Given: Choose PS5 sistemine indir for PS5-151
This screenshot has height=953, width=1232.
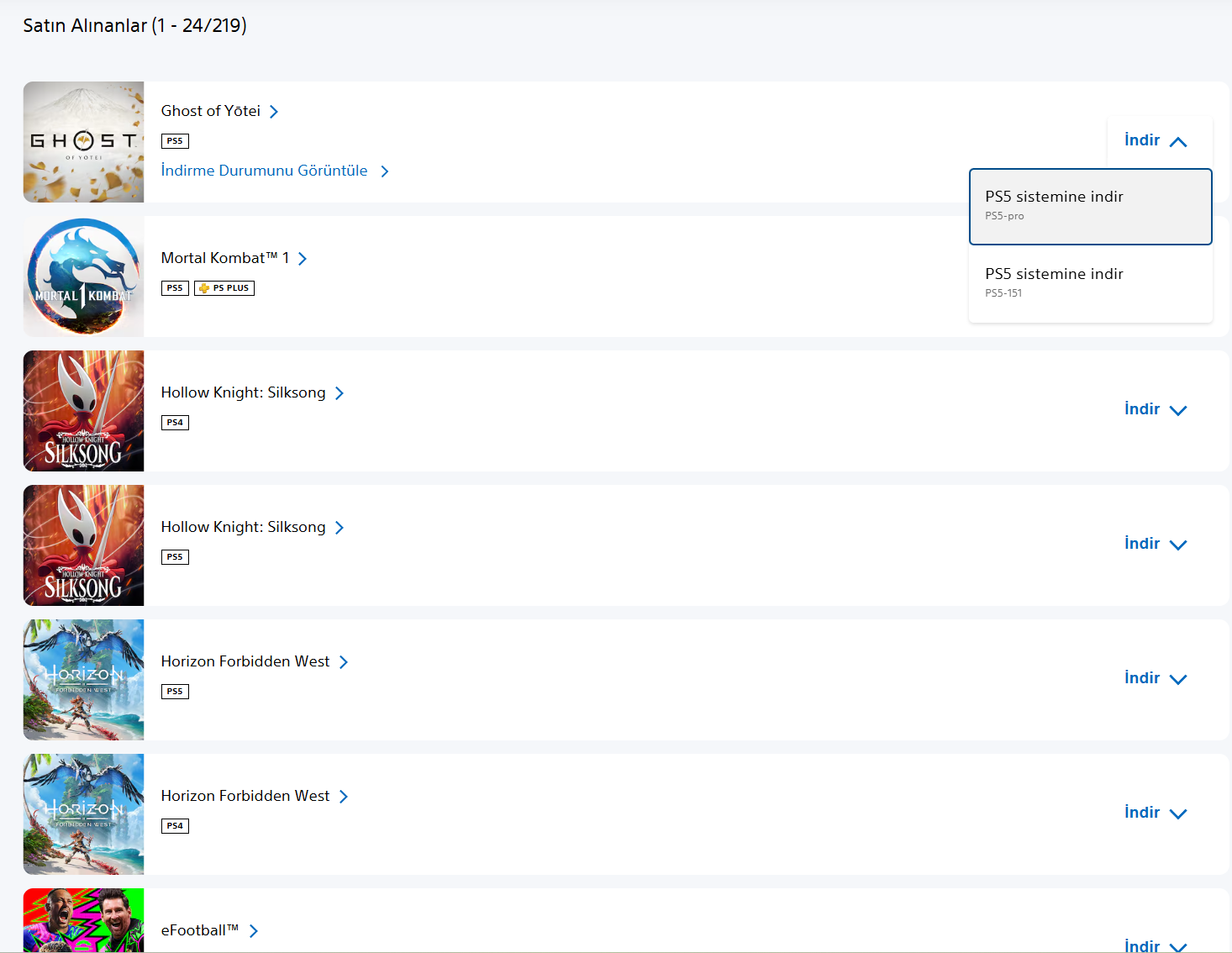Looking at the screenshot, I should pyautogui.click(x=1090, y=283).
